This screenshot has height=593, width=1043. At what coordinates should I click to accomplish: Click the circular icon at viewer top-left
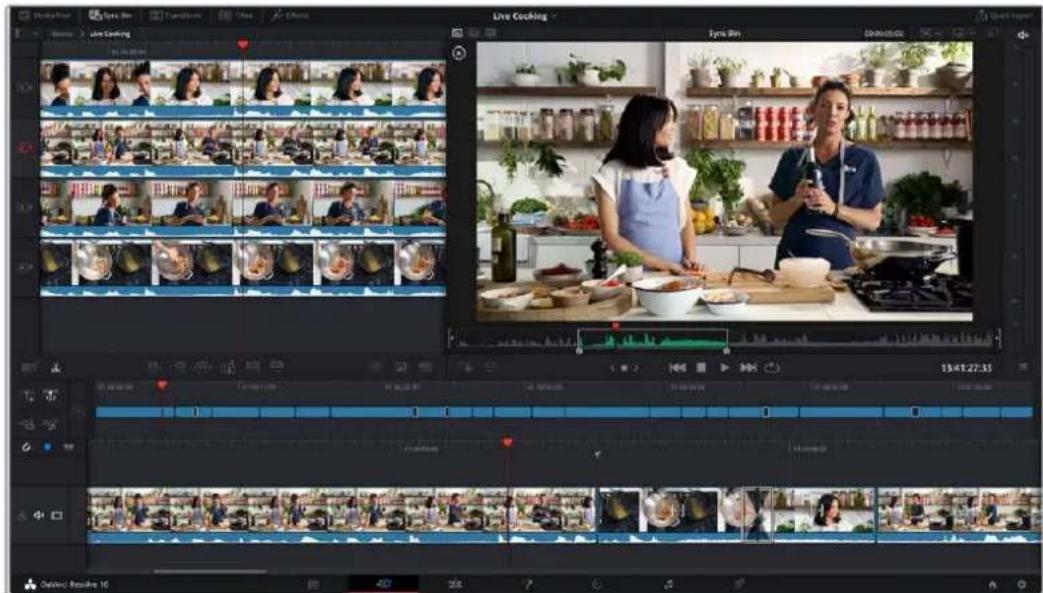coord(459,53)
